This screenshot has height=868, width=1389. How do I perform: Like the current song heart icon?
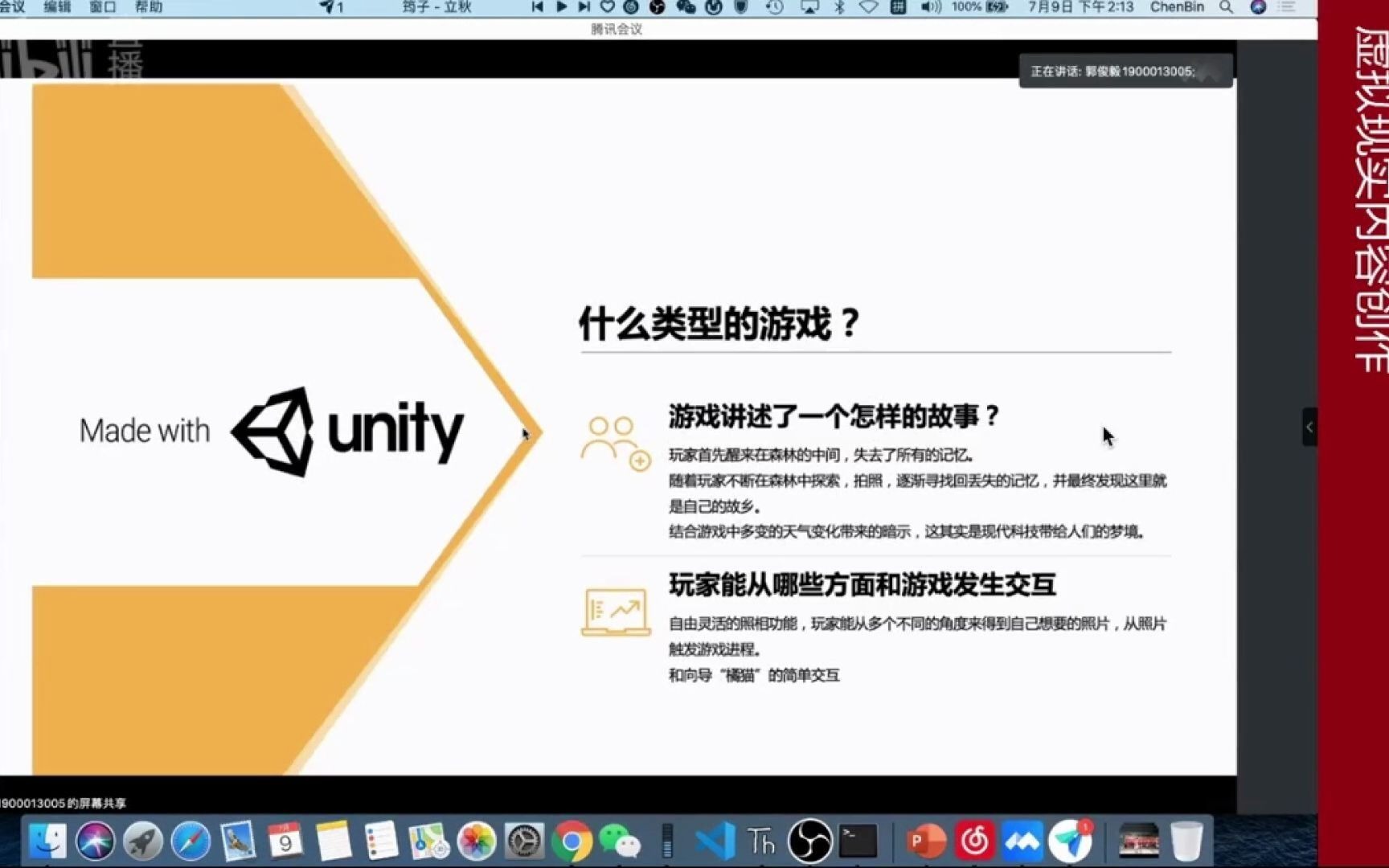pos(608,7)
